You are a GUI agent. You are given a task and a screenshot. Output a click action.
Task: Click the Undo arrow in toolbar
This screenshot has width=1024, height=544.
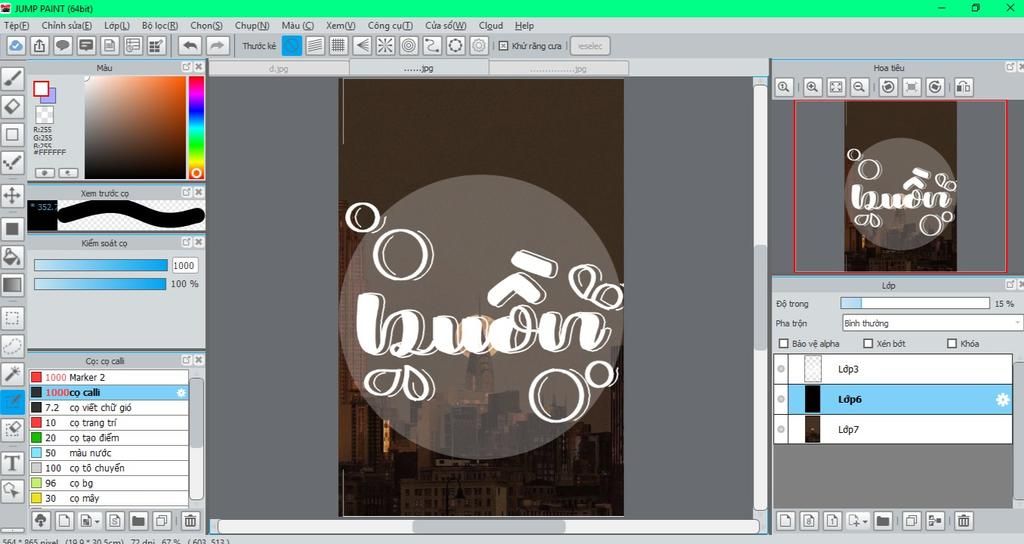point(190,46)
